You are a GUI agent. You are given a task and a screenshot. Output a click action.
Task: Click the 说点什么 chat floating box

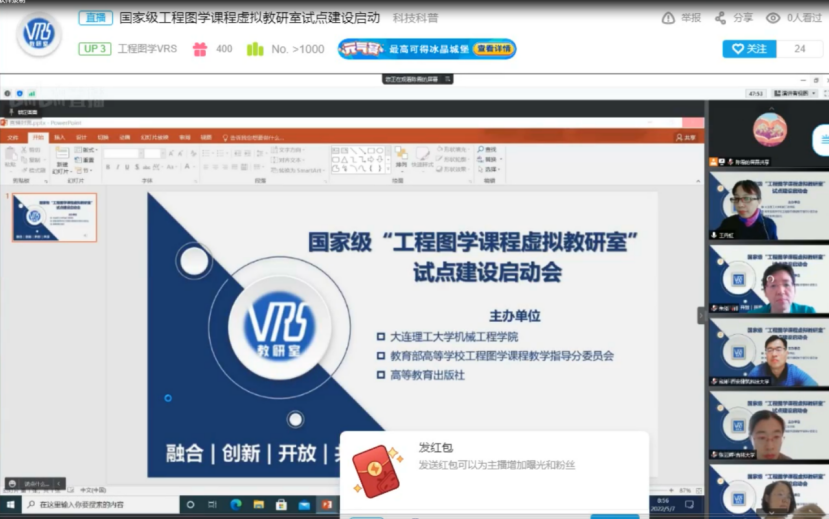[35, 484]
